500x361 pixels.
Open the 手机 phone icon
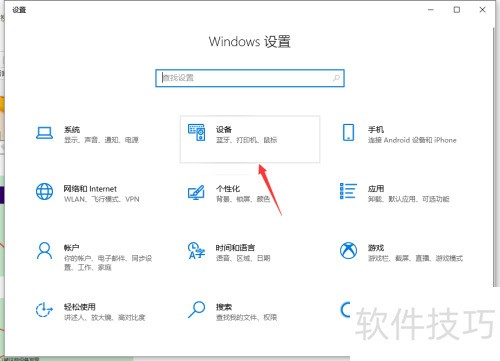point(348,132)
